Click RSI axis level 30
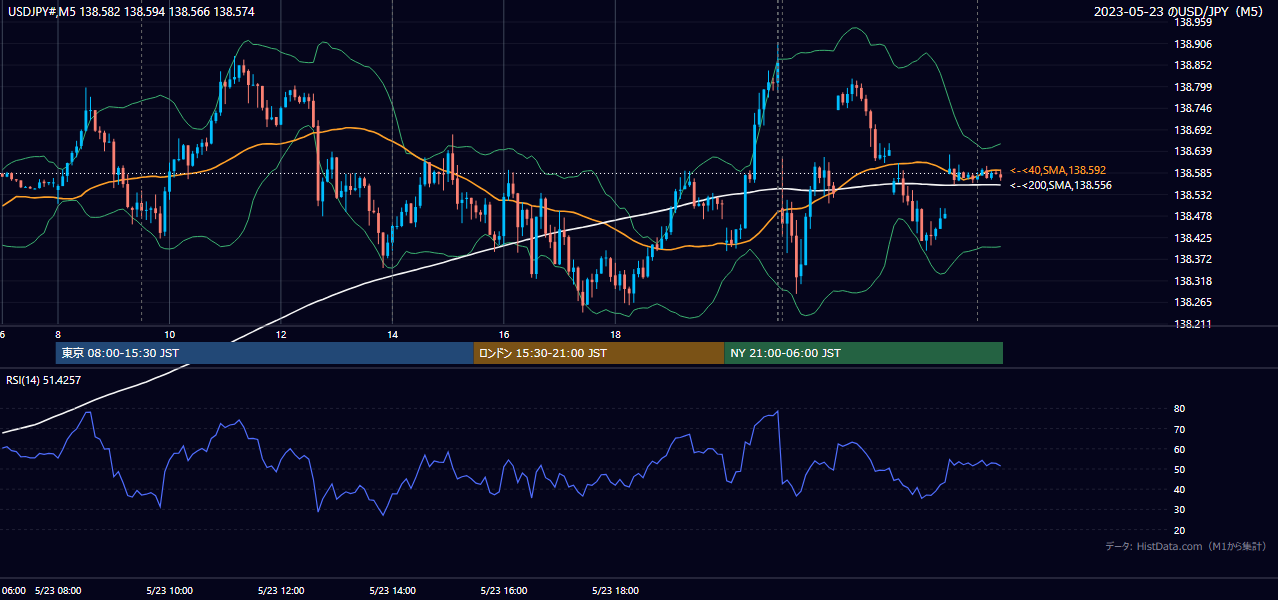The image size is (1278, 600). pyautogui.click(x=1179, y=510)
